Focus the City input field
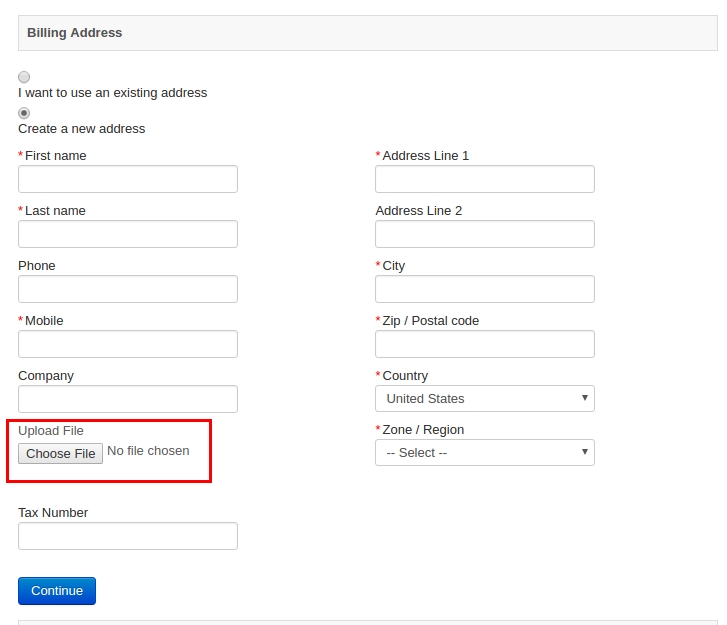The width and height of the screenshot is (727, 625). (x=485, y=289)
